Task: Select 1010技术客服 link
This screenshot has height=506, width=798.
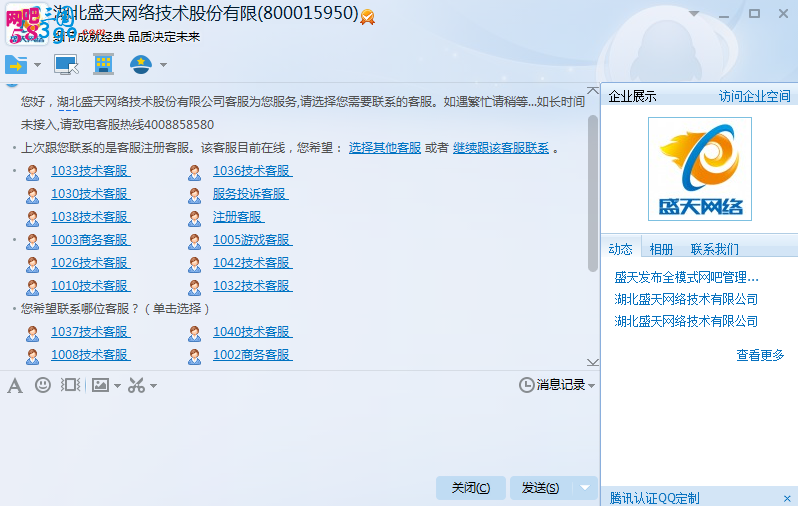Action: (x=91, y=286)
